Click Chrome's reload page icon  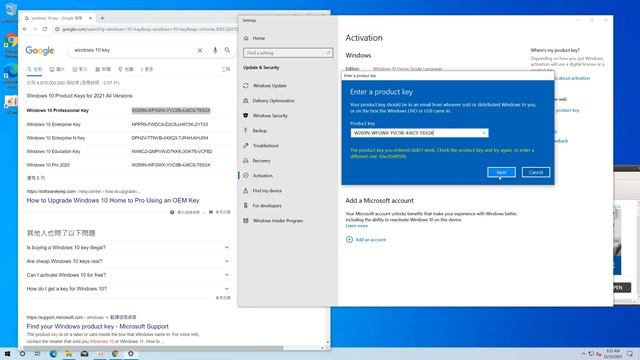45,29
